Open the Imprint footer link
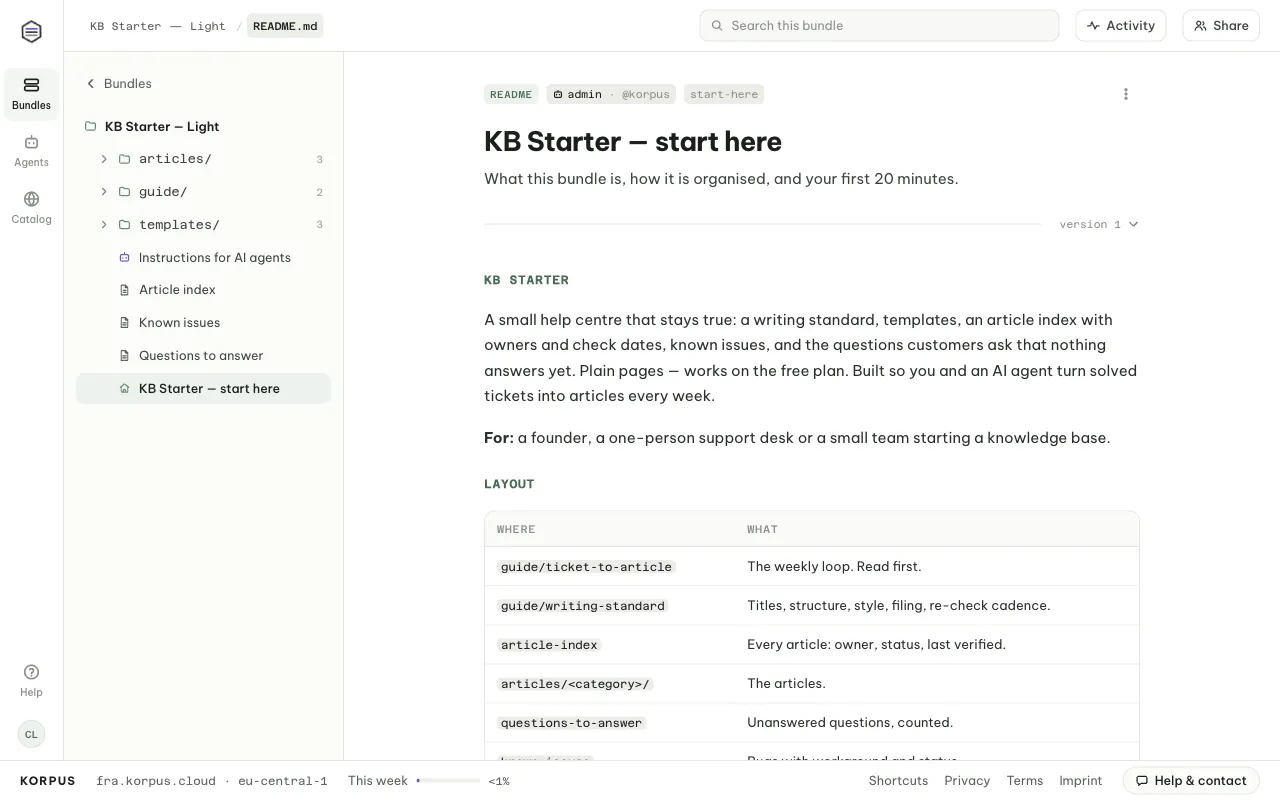 pyautogui.click(x=1081, y=781)
